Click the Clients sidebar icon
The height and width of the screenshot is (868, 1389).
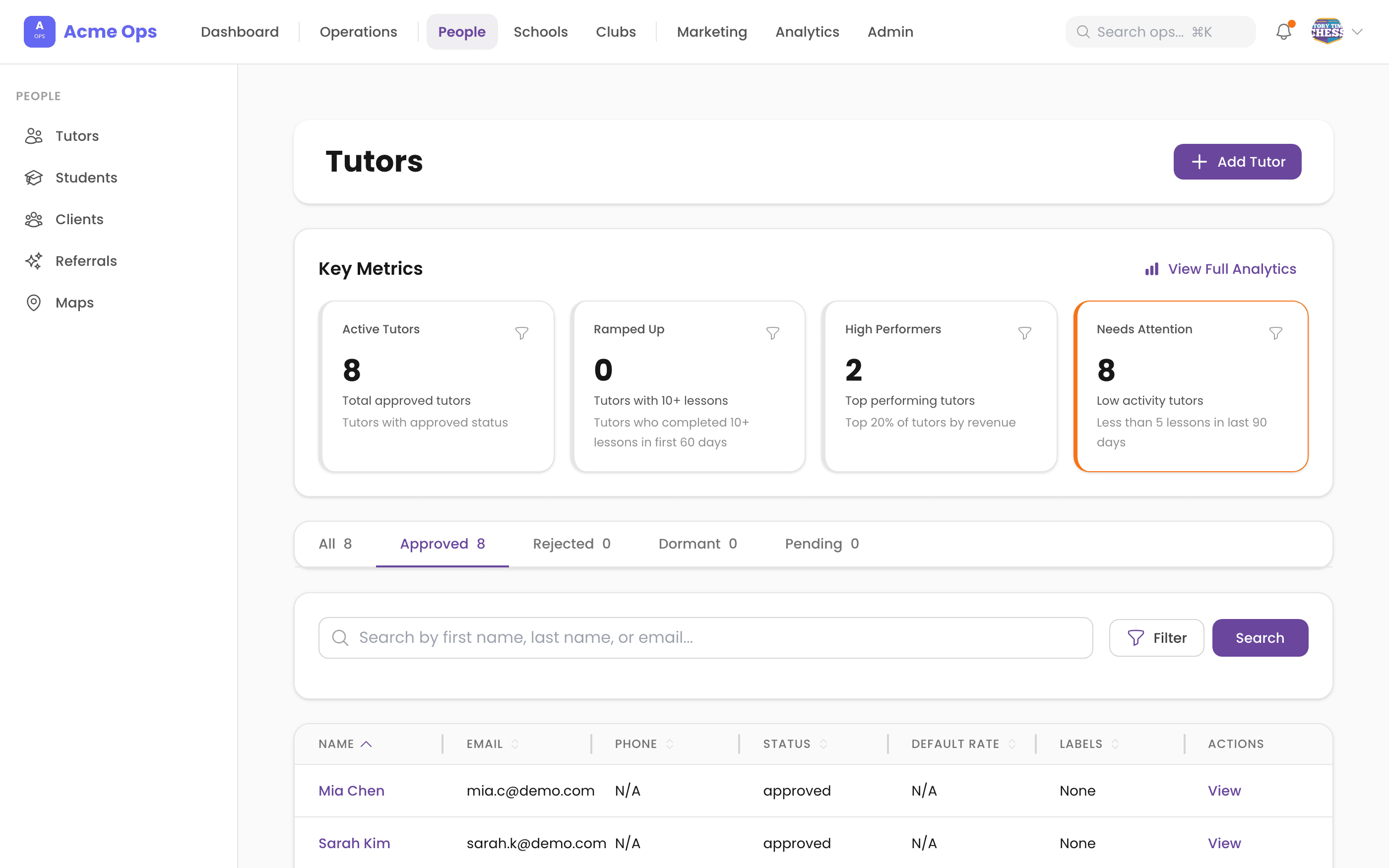pos(34,219)
